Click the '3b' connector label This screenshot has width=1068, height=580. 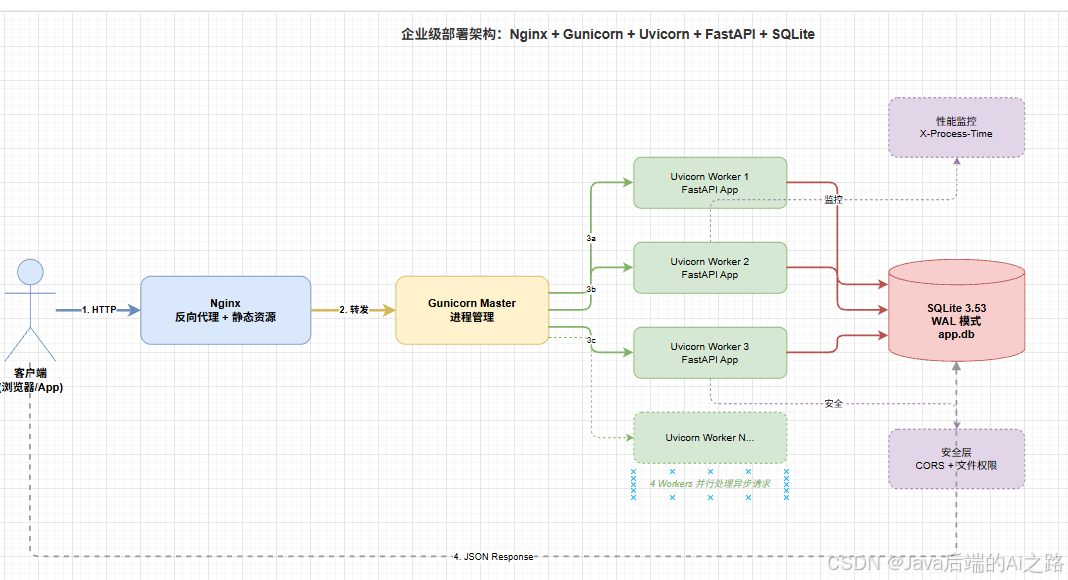591,289
